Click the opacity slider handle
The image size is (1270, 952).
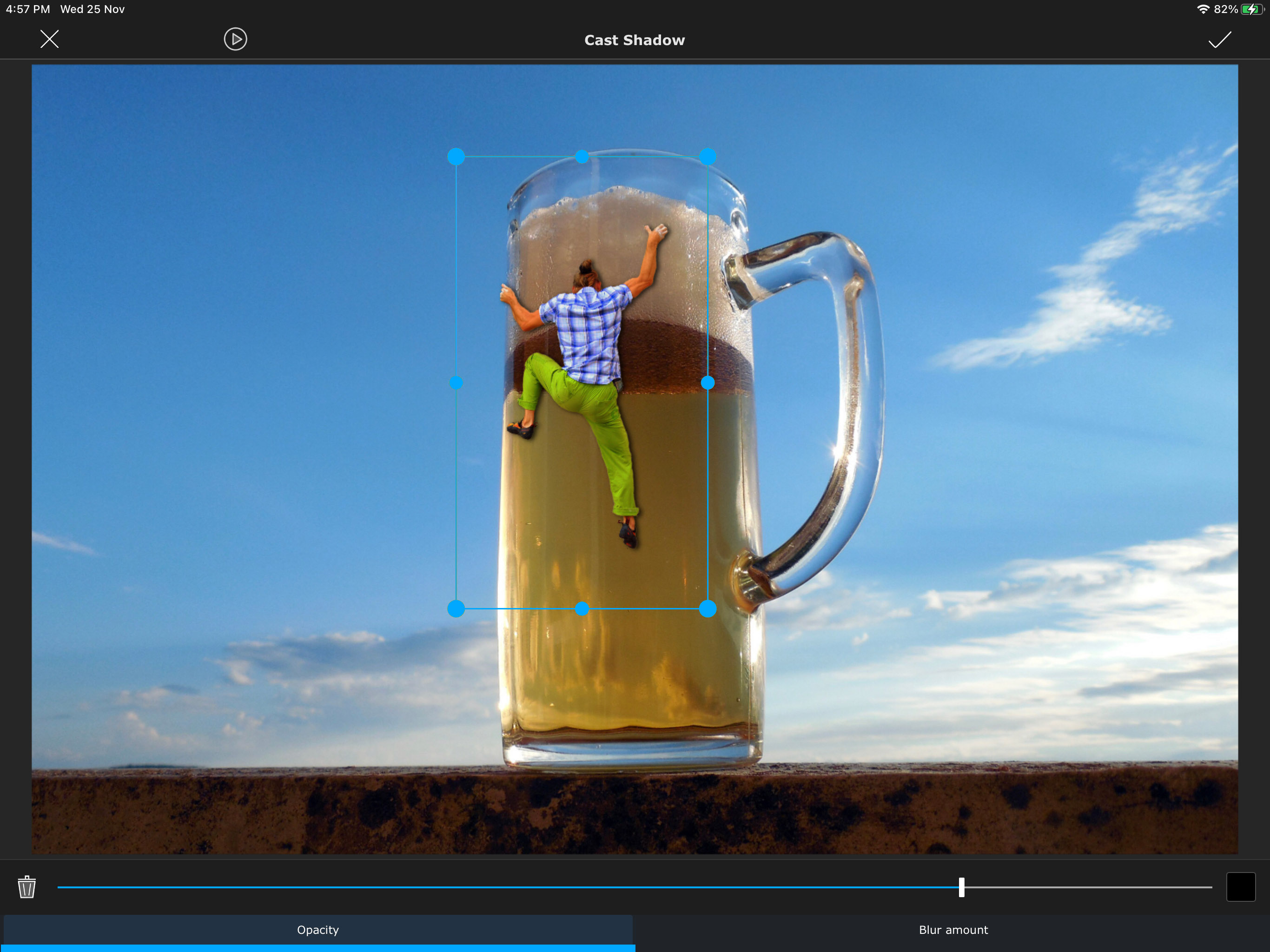click(x=962, y=887)
